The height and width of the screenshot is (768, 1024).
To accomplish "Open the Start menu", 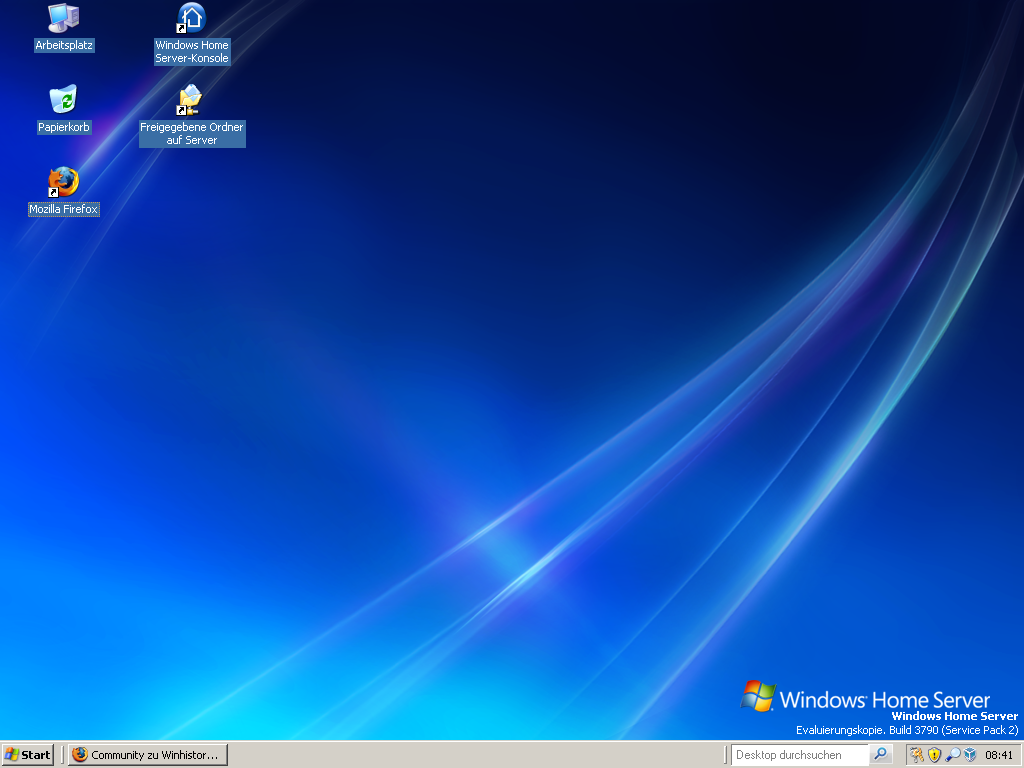I will pos(28,755).
